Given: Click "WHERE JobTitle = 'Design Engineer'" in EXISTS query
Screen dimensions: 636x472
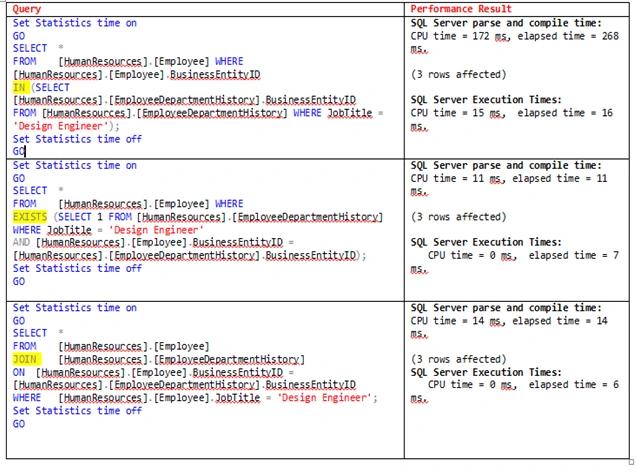Looking at the screenshot, I should click(108, 230).
